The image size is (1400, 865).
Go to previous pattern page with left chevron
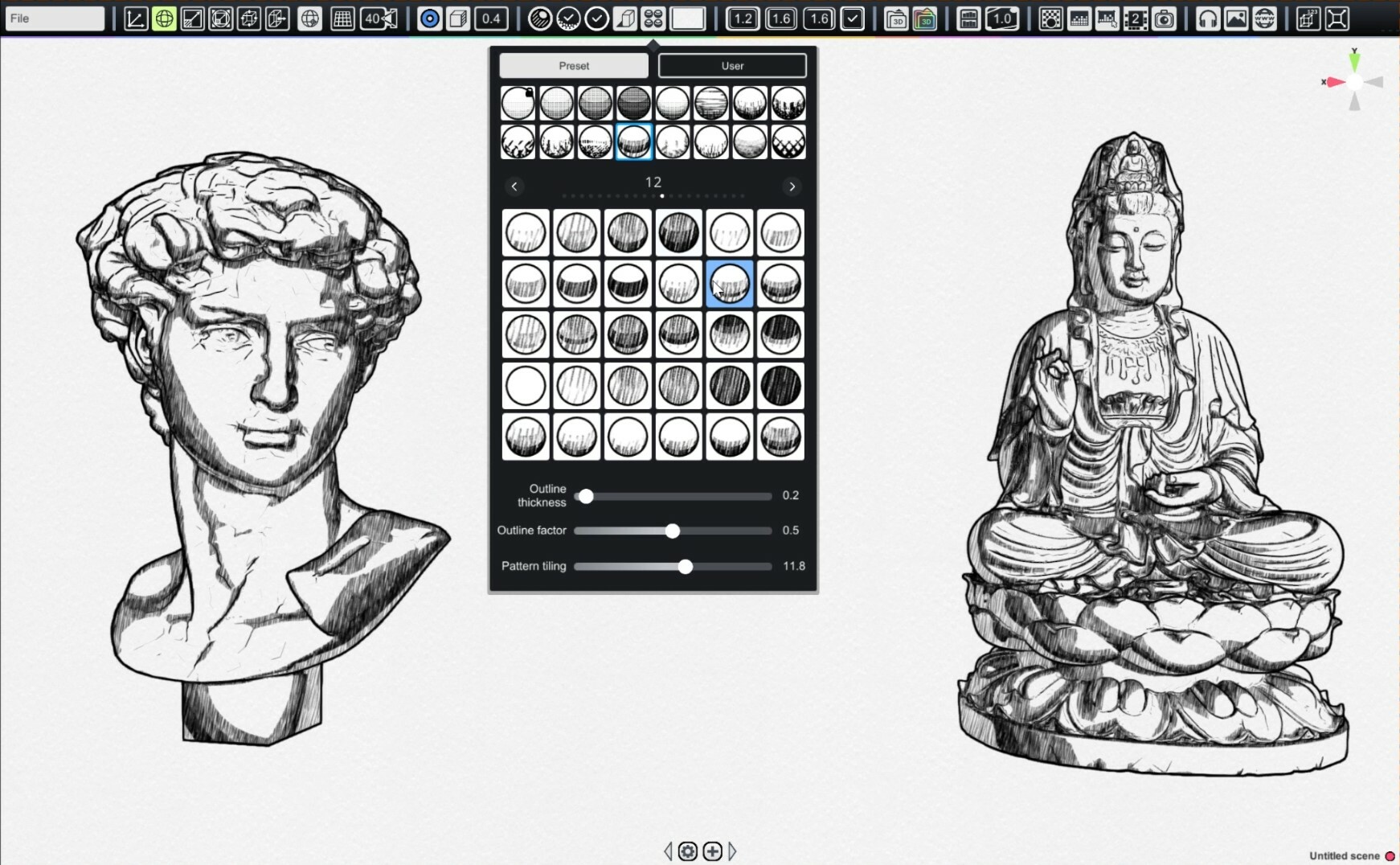pyautogui.click(x=514, y=187)
